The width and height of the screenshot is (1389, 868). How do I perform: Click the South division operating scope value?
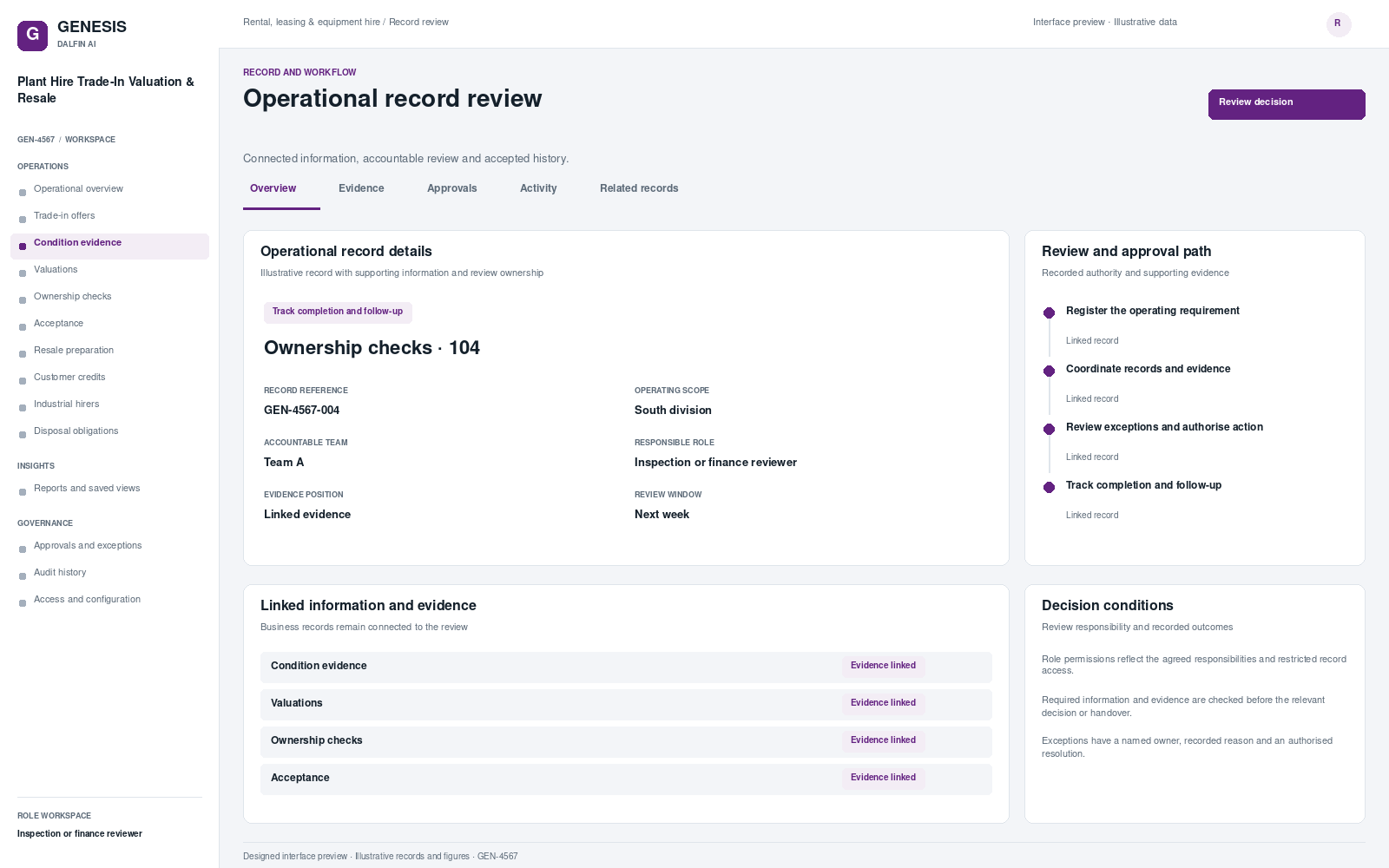[673, 411]
